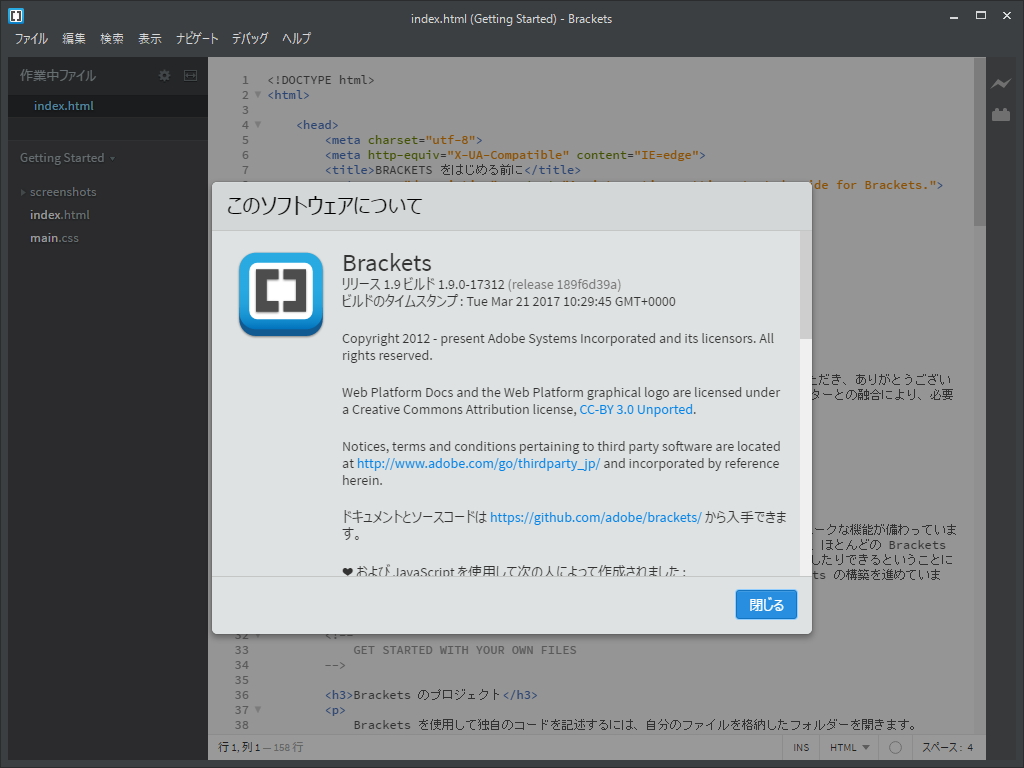Screen dimensions: 1024x768
Task: Collapse the html code fold arrow on line 2
Action: (257, 95)
